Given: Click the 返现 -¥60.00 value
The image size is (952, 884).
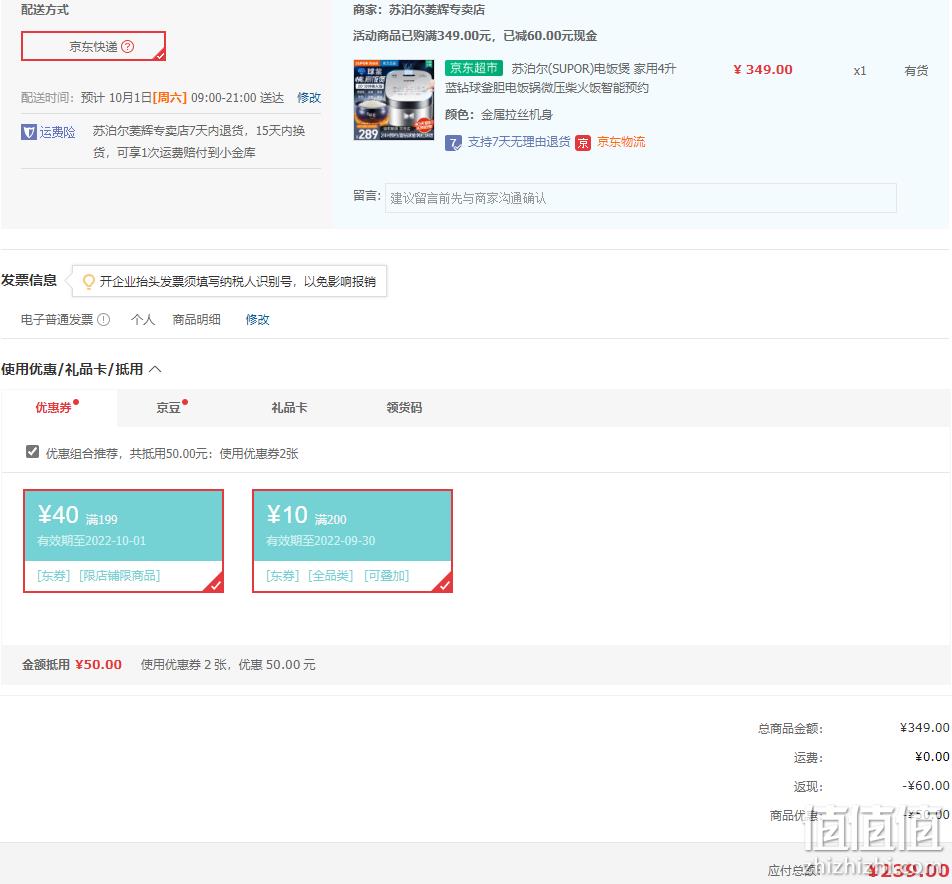Looking at the screenshot, I should pos(925,786).
